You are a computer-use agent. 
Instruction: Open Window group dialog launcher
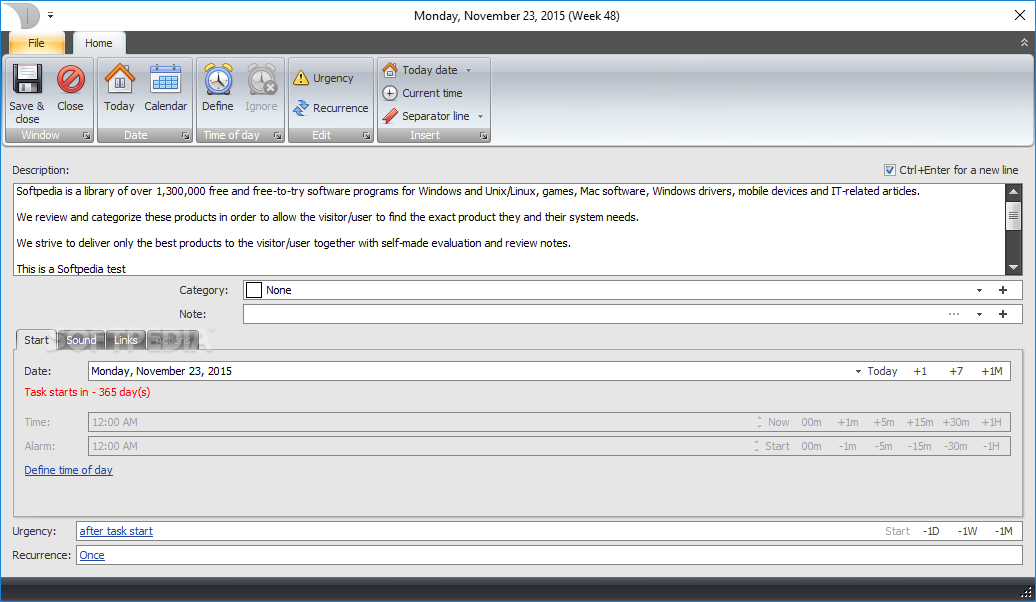pos(87,135)
